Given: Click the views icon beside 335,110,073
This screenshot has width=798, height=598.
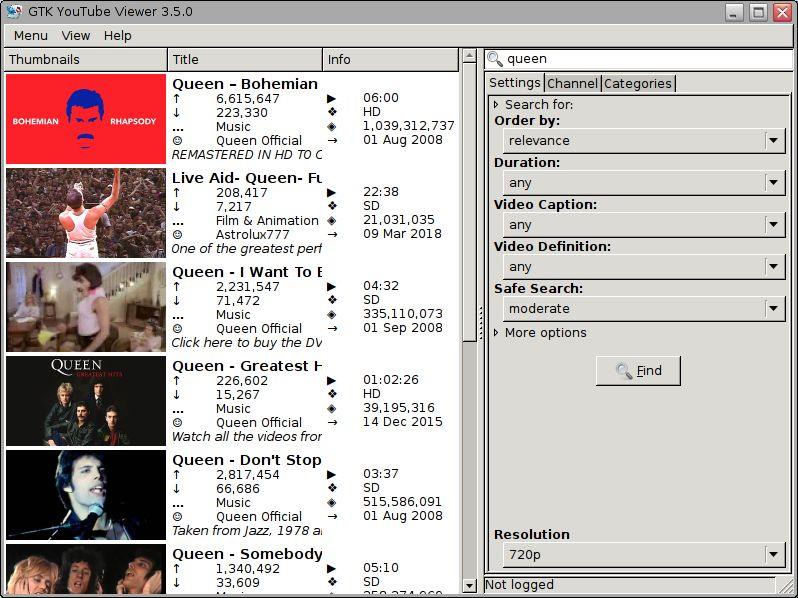Looking at the screenshot, I should pyautogui.click(x=332, y=314).
